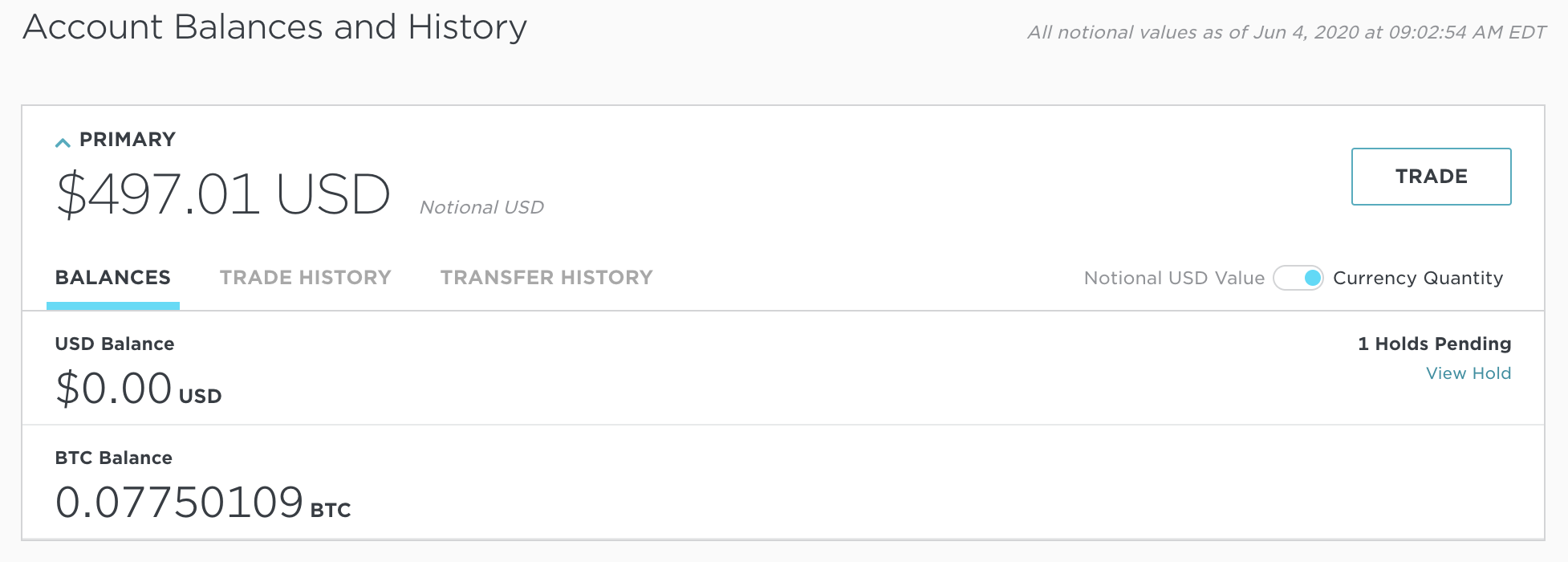Click the $0.00 USD balance amount
Image resolution: width=1568 pixels, height=562 pixels.
point(114,389)
